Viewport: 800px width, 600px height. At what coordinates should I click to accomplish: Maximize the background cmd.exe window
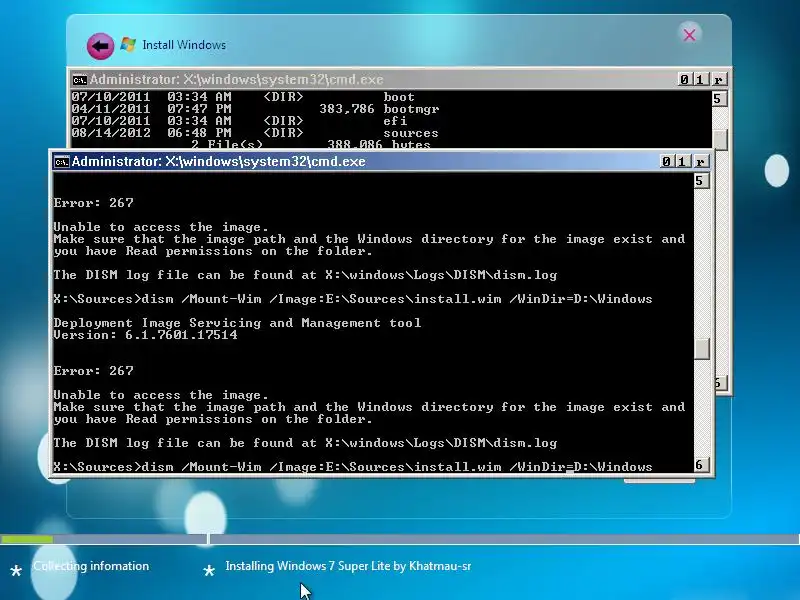(699, 80)
